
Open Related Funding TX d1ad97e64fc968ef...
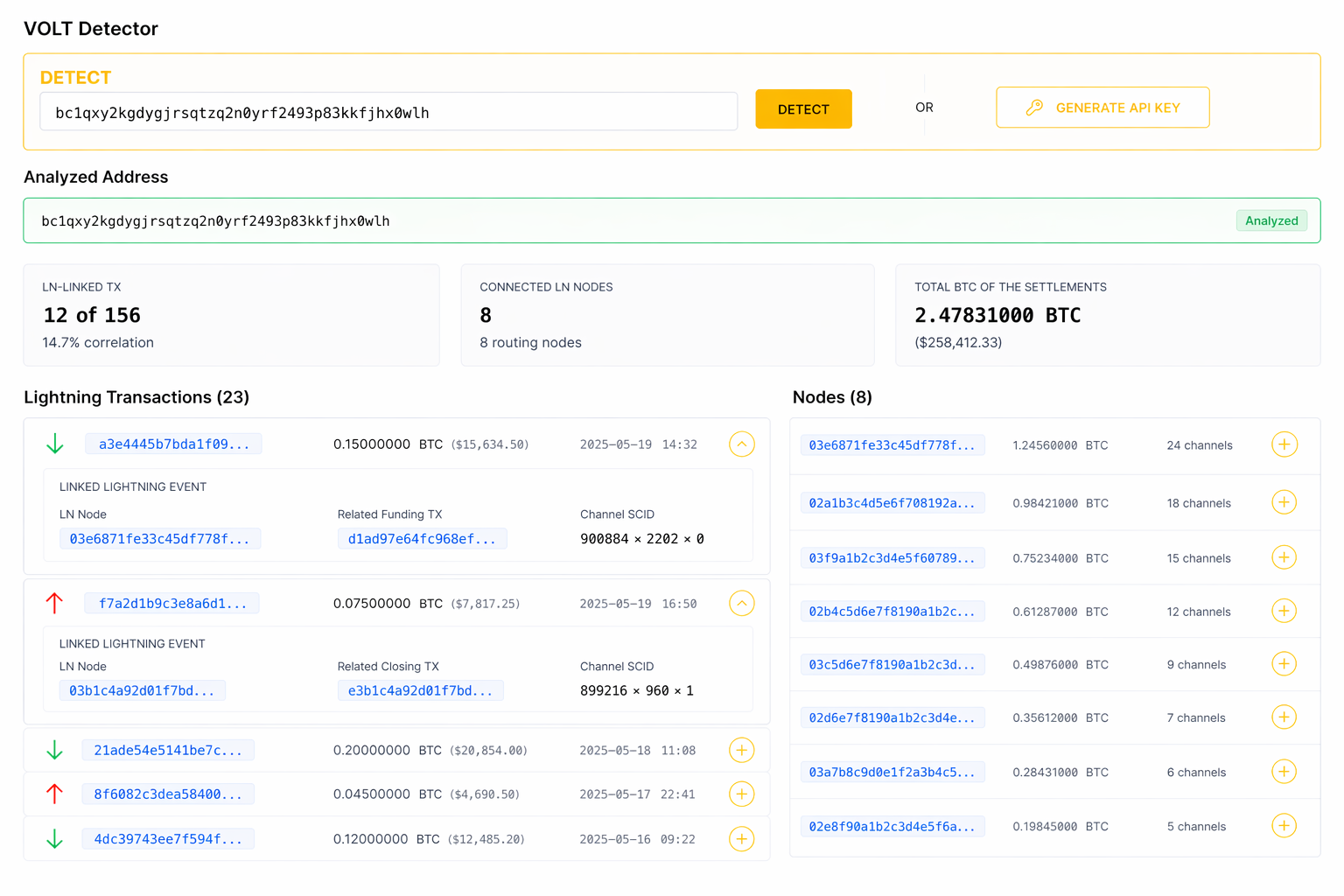click(x=422, y=539)
